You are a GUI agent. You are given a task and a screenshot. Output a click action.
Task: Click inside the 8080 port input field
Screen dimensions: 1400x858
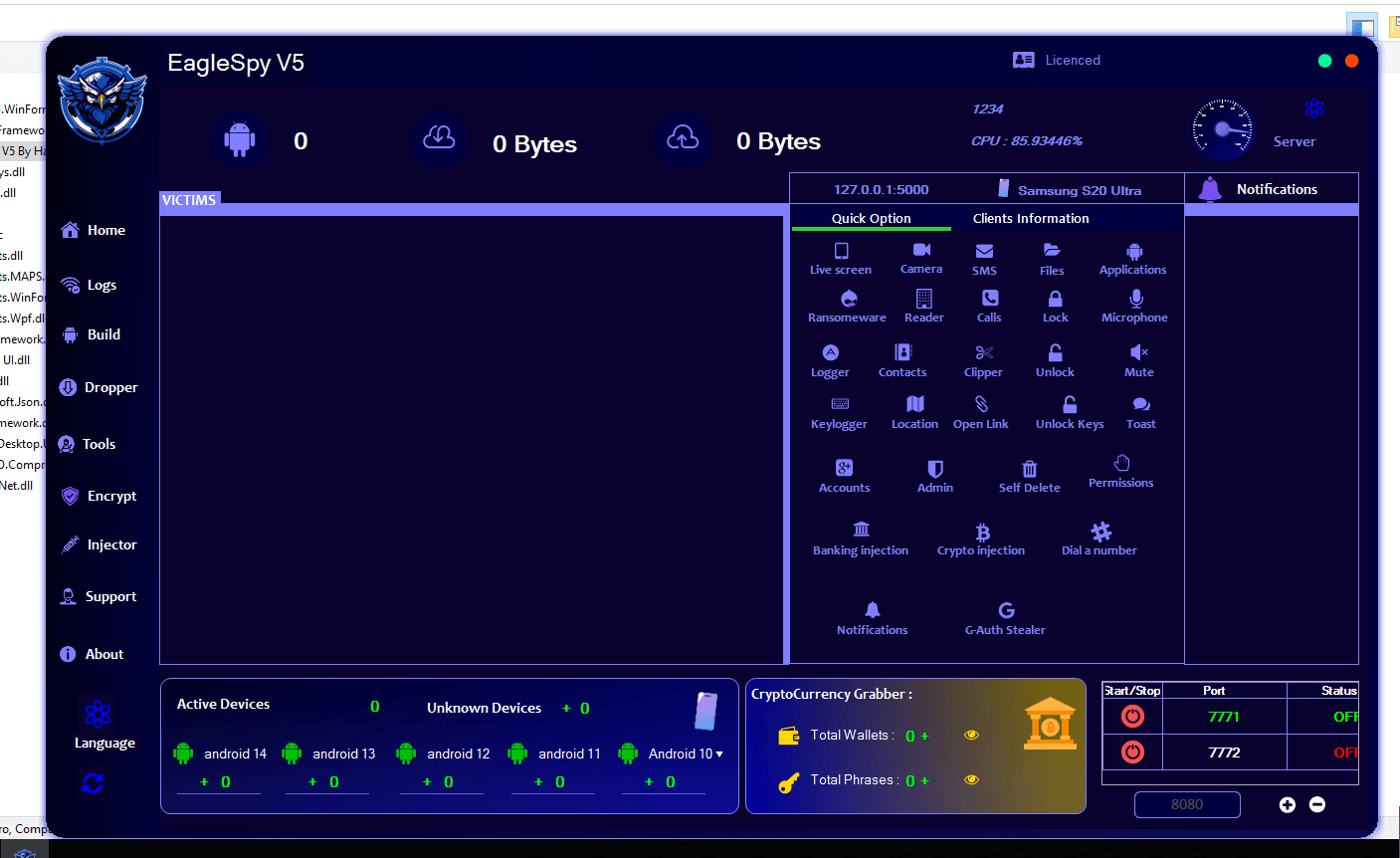point(1187,804)
